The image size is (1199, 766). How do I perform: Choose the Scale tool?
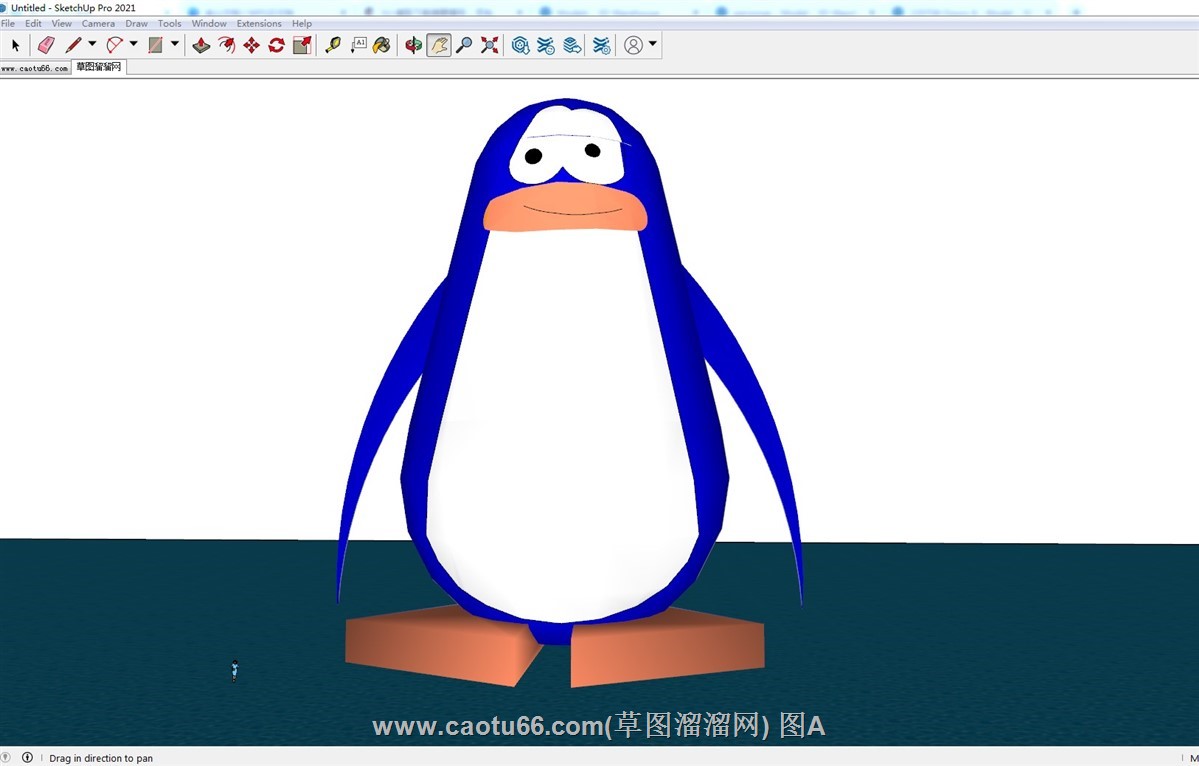click(x=302, y=45)
